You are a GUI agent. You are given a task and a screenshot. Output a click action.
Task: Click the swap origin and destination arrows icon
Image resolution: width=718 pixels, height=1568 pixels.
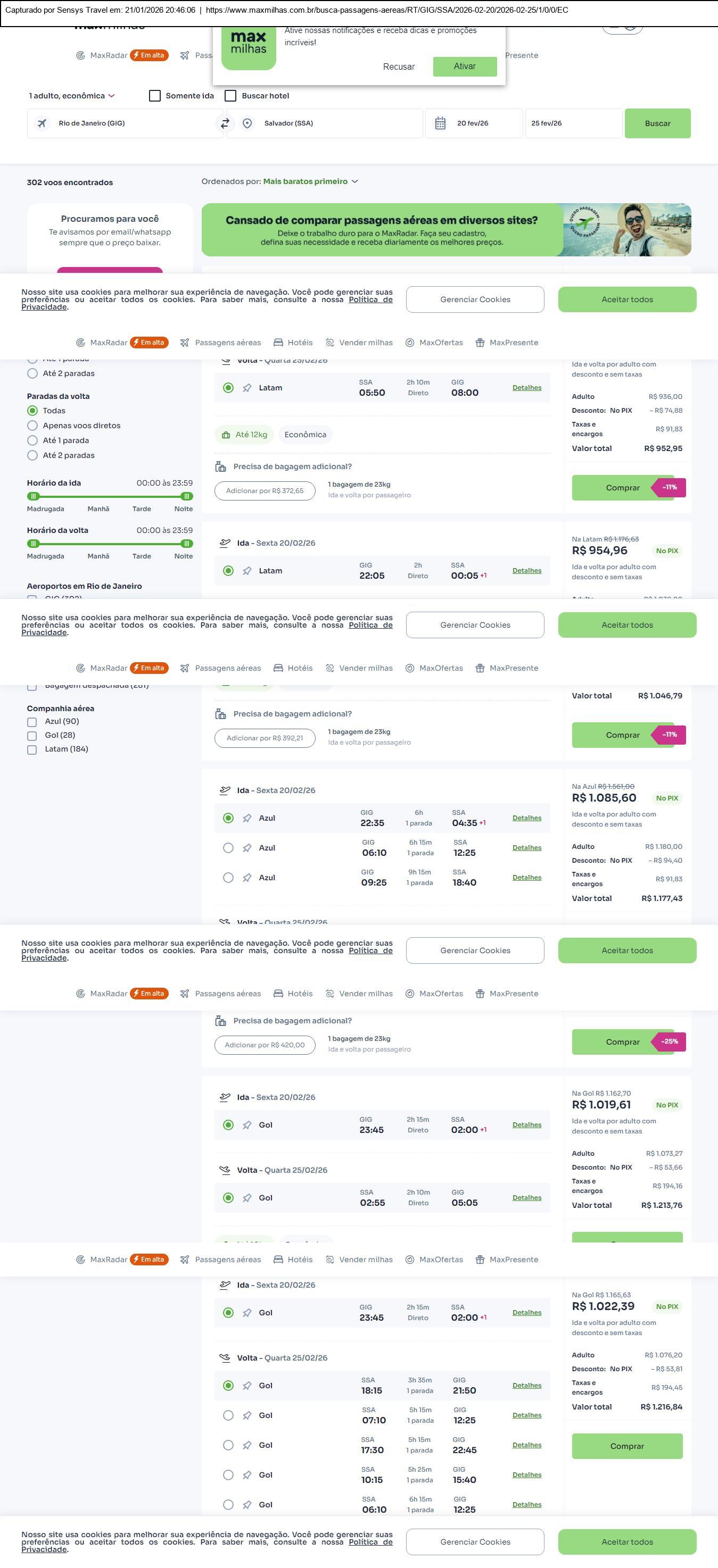pos(225,123)
